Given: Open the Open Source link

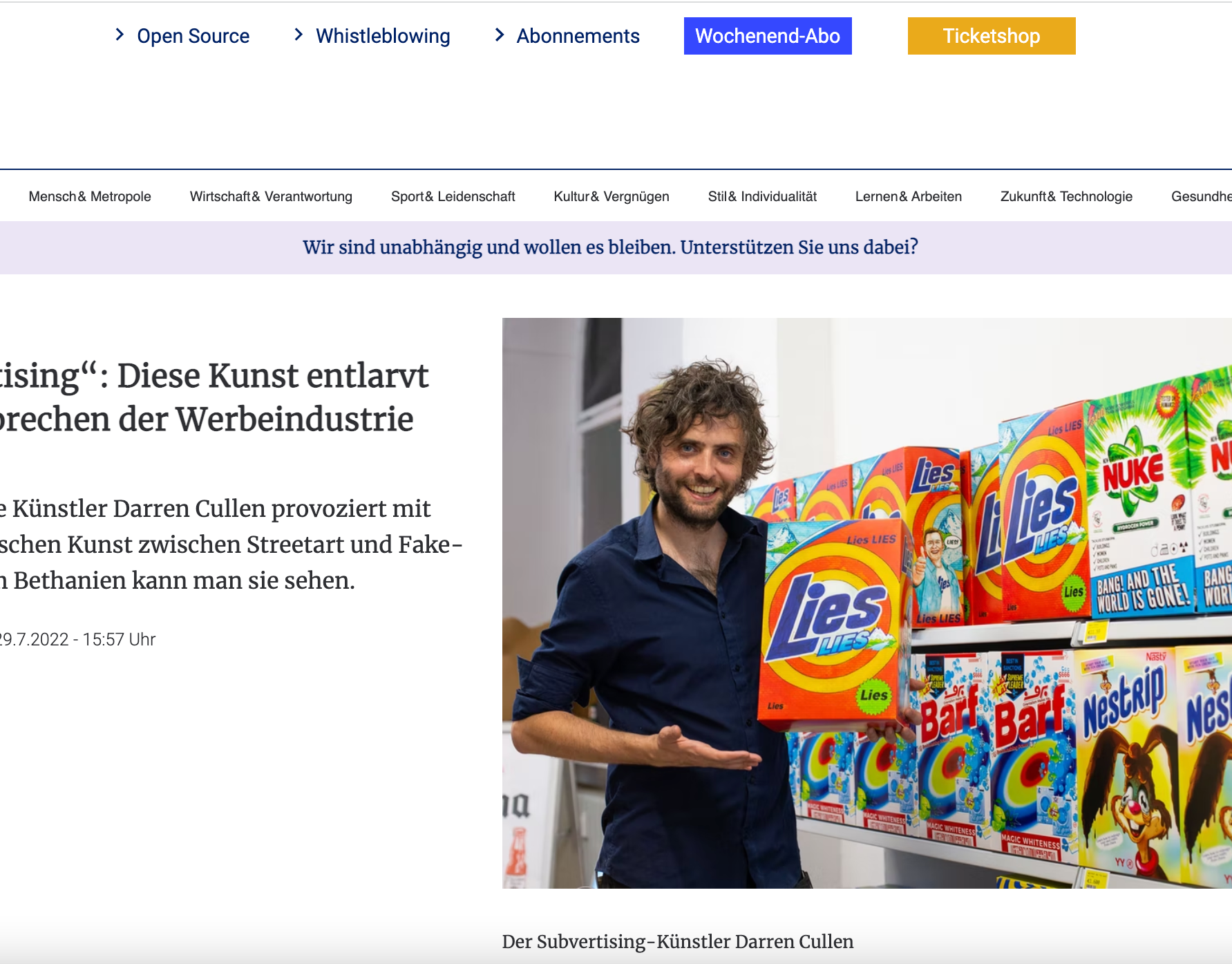Looking at the screenshot, I should tap(193, 36).
